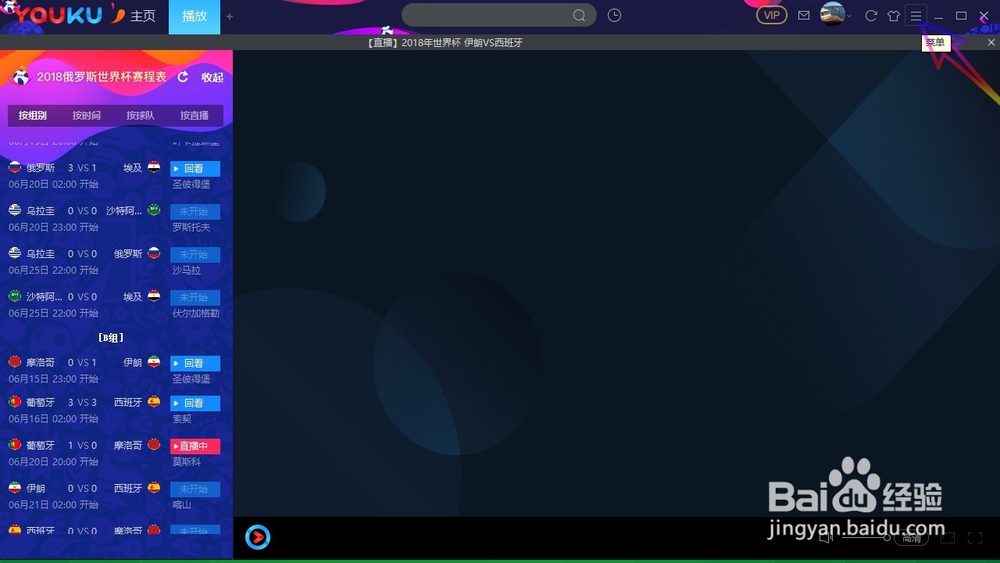
Task: Add a new tab with plus icon
Action: tap(230, 17)
